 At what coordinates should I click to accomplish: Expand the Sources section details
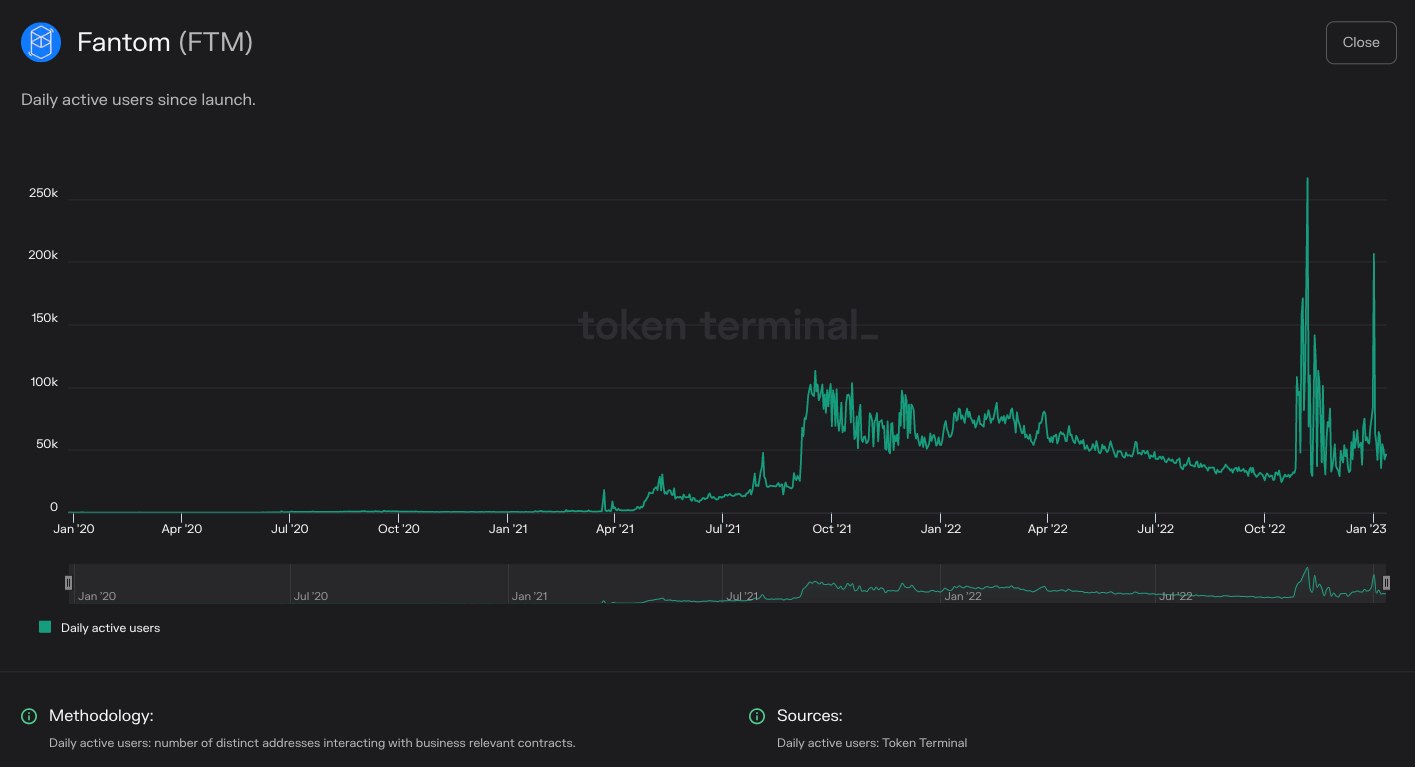757,716
